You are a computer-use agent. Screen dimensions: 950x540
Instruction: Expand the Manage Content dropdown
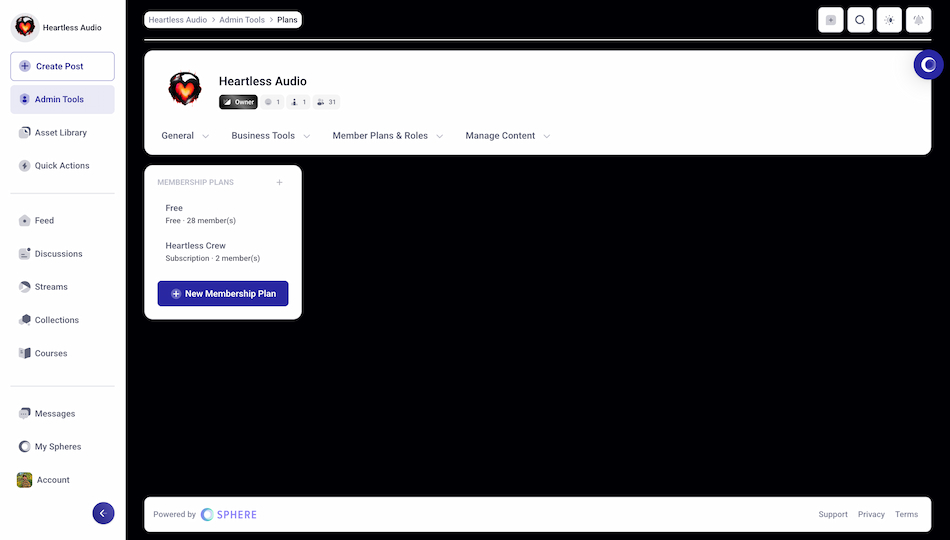pos(508,136)
